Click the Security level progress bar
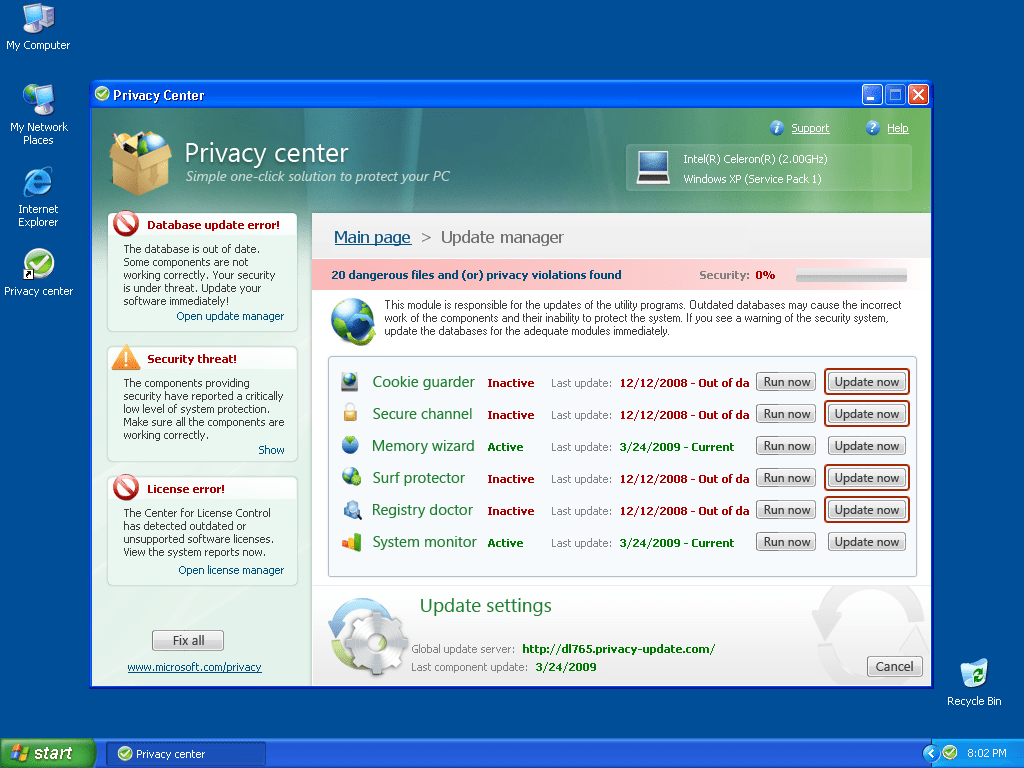 pyautogui.click(x=851, y=275)
